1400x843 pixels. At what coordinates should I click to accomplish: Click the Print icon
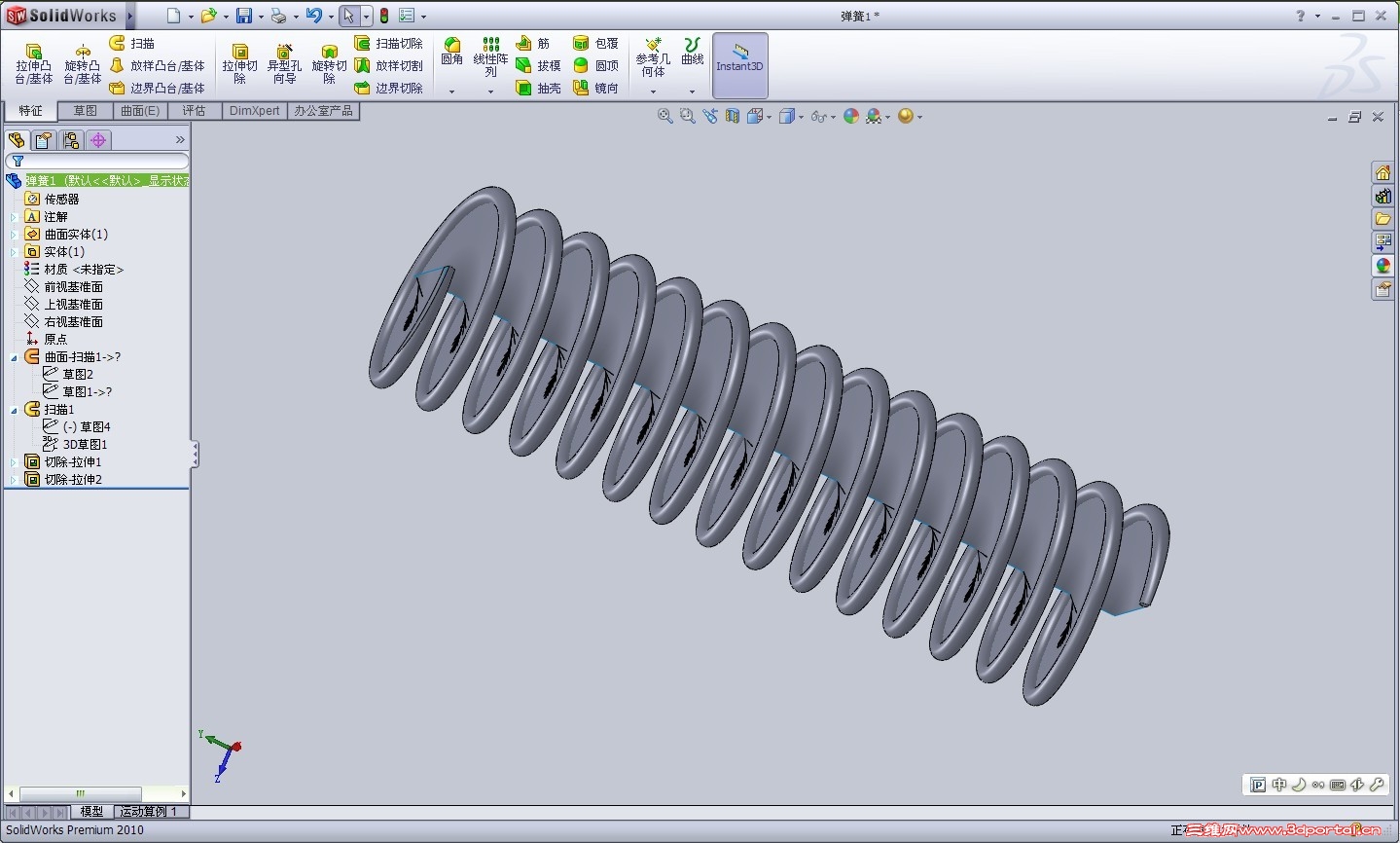click(x=278, y=16)
